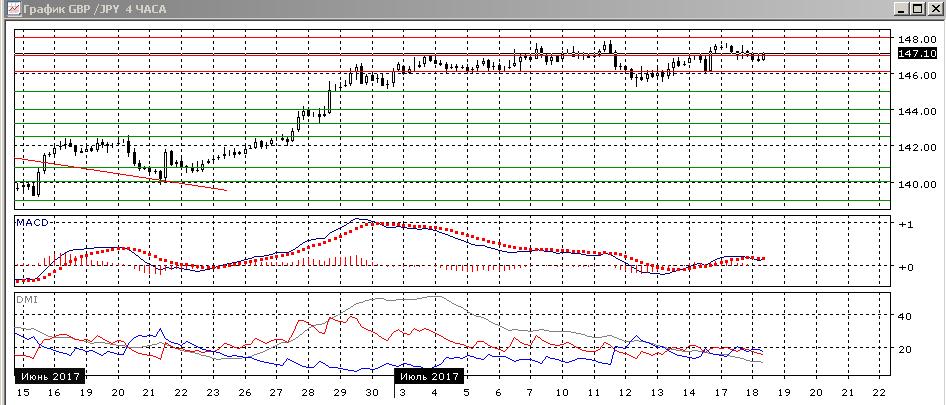Click the chart window icon in title bar
The height and width of the screenshot is (405, 946).
[12, 9]
